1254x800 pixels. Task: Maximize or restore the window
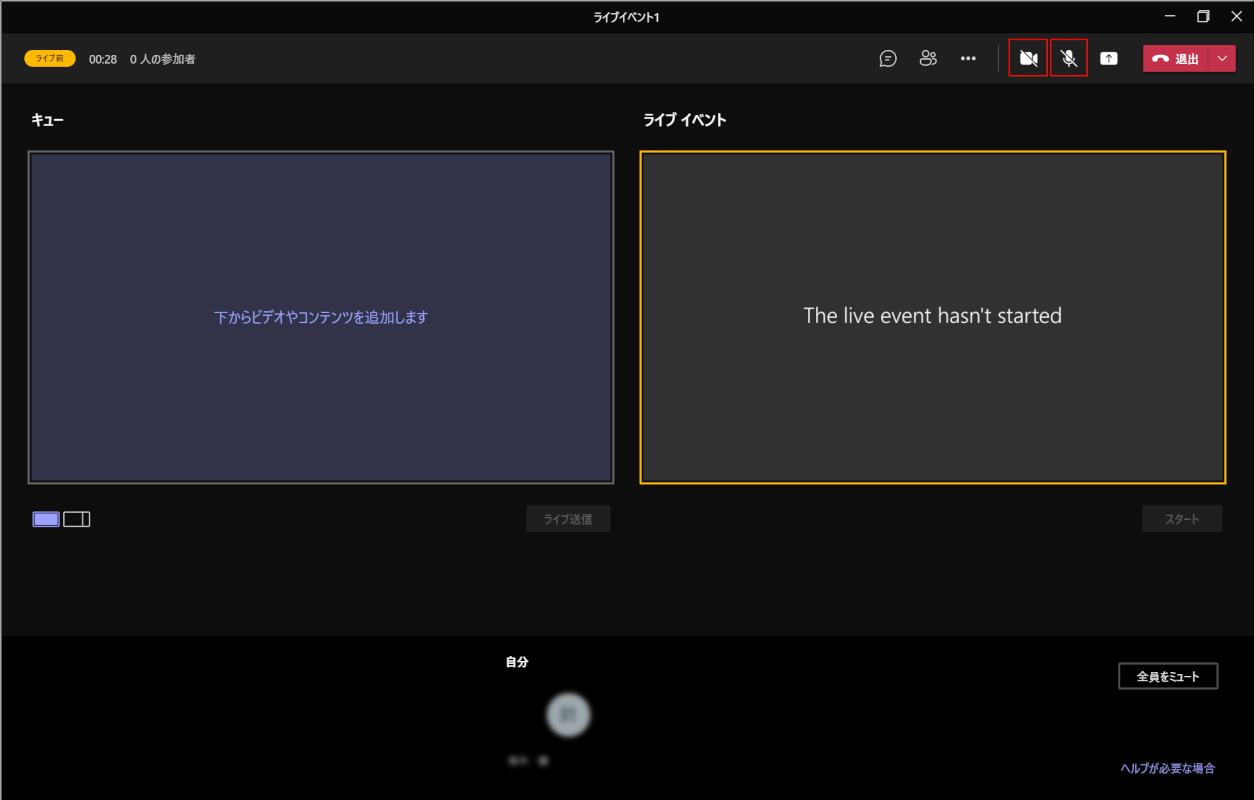point(1203,16)
